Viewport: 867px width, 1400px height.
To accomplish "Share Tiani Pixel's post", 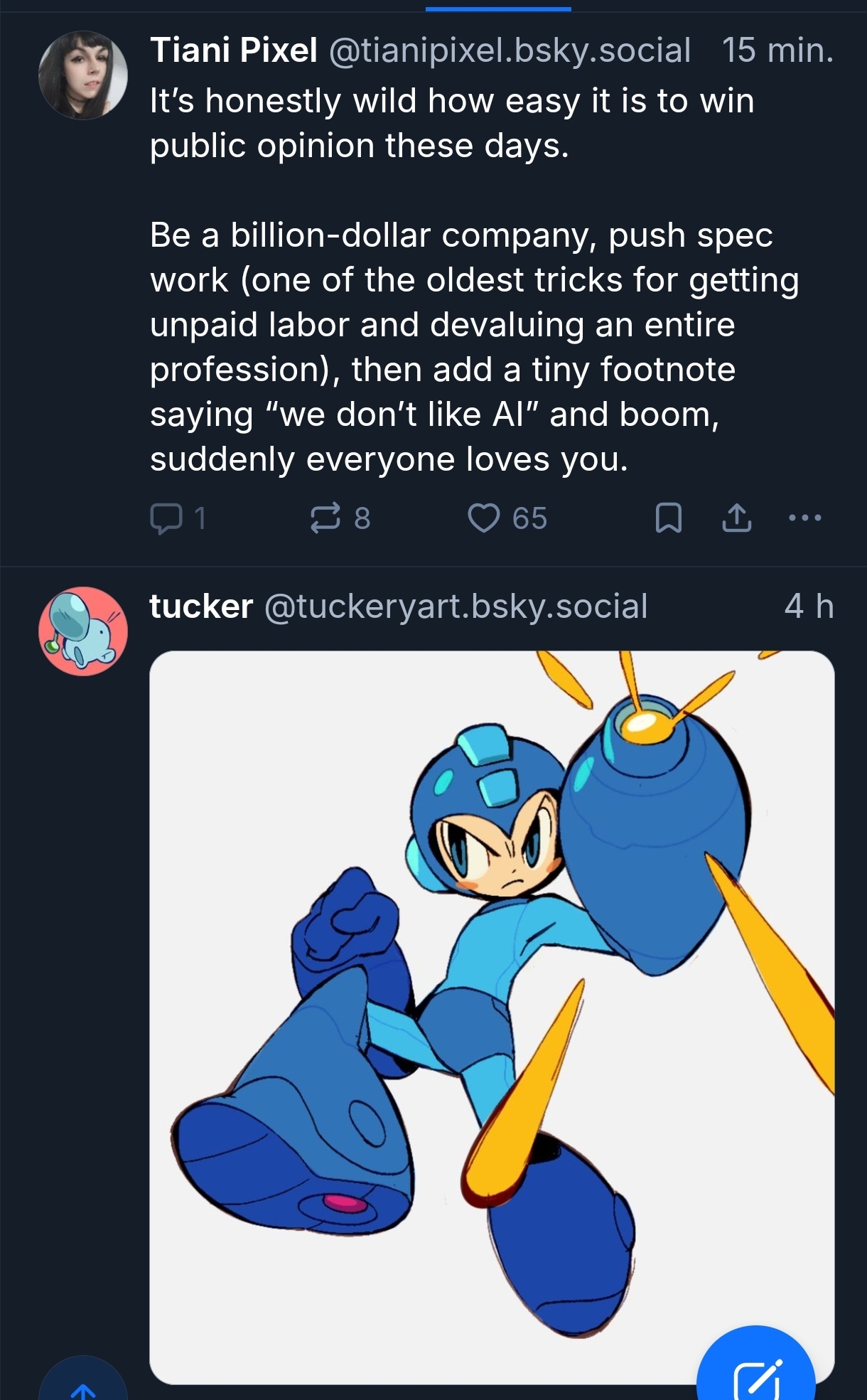I will (x=736, y=518).
